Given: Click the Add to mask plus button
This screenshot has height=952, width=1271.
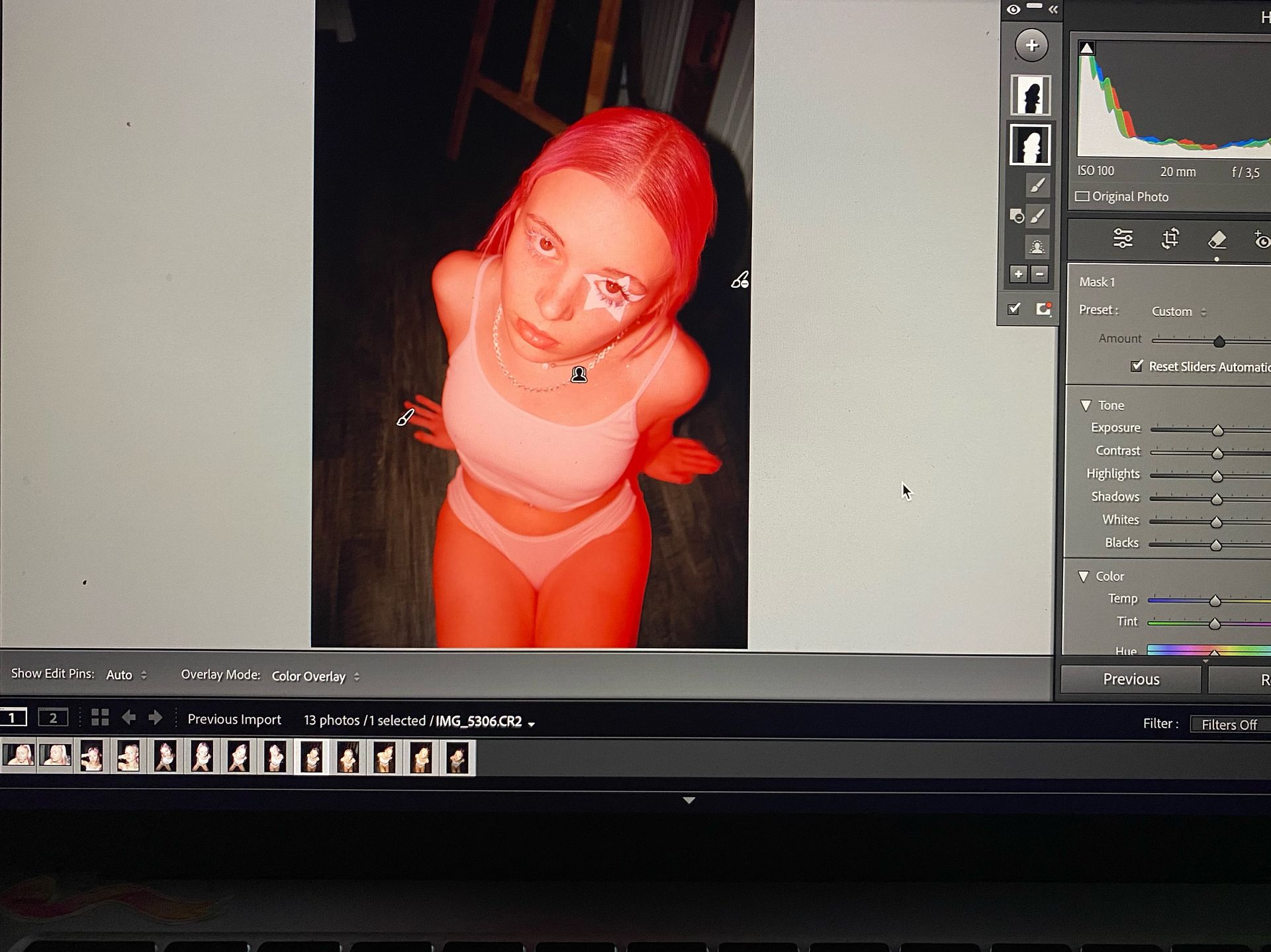Looking at the screenshot, I should [x=1018, y=274].
